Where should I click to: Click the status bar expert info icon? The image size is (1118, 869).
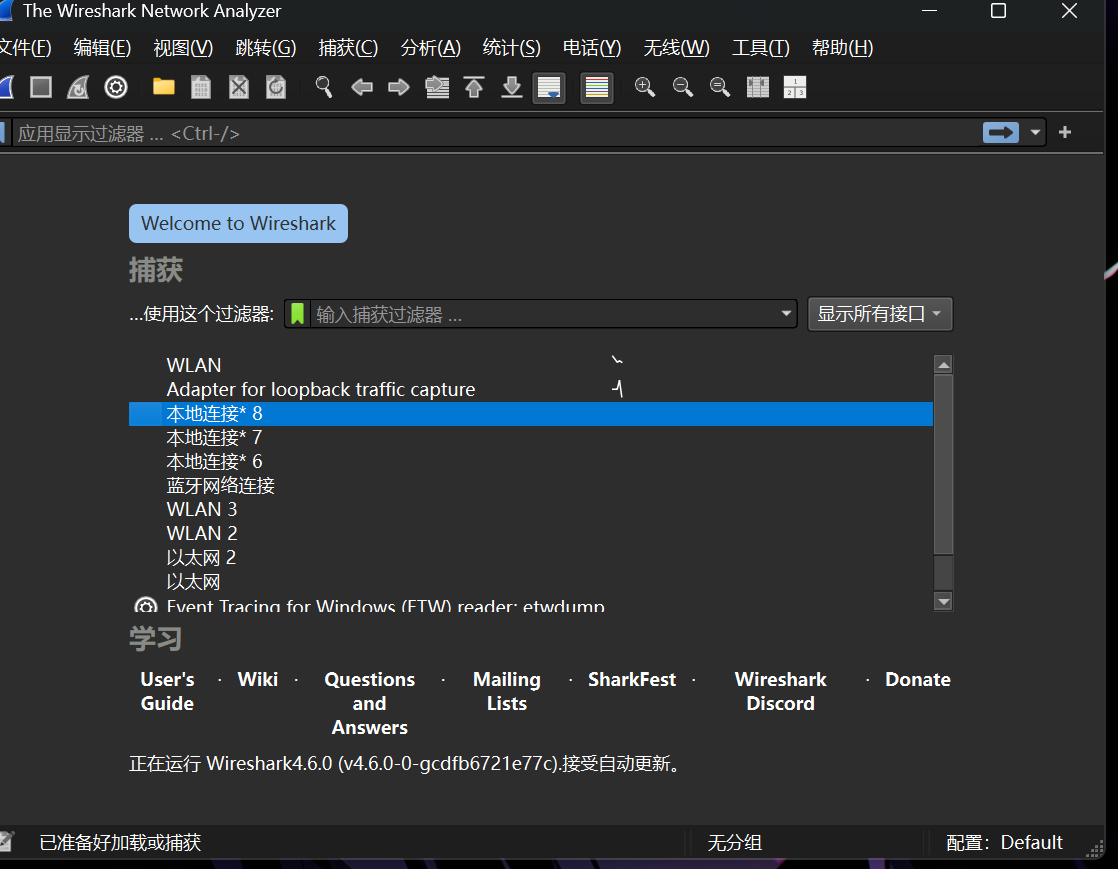[x=6, y=843]
